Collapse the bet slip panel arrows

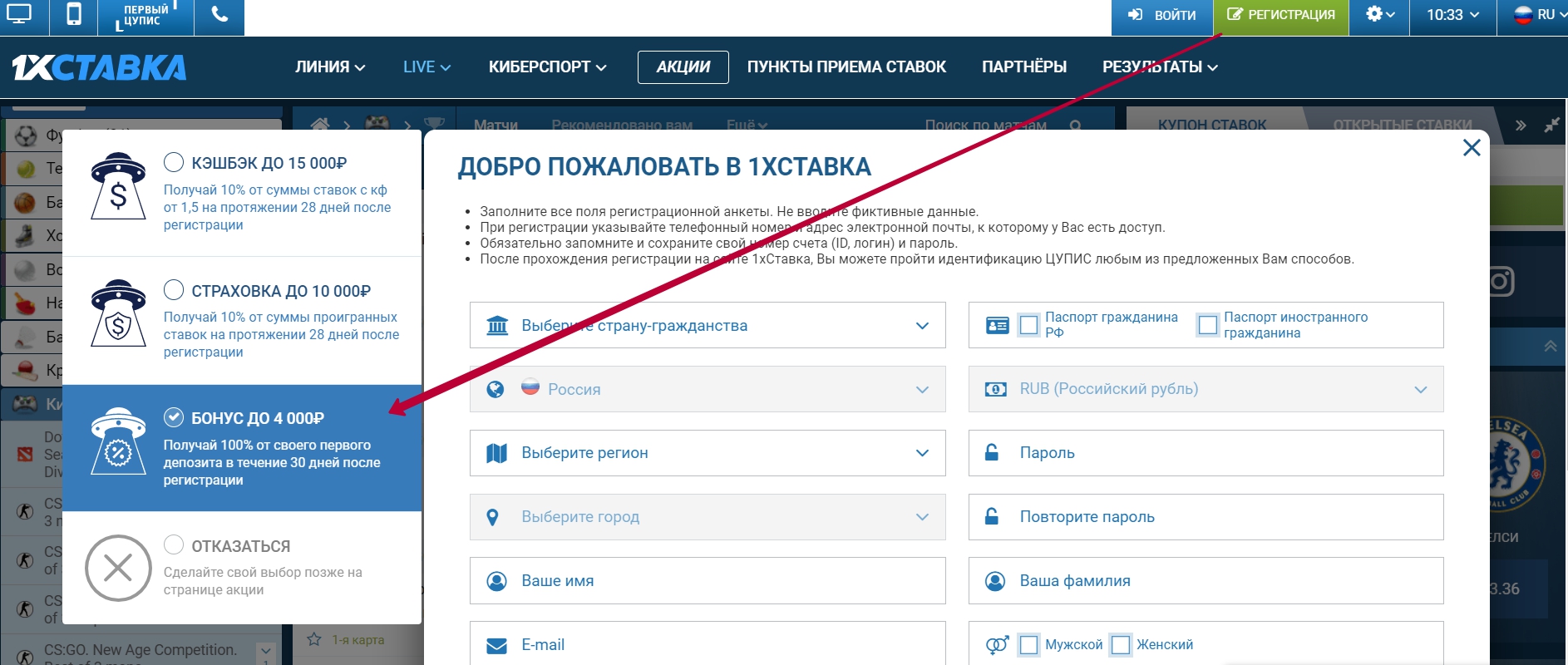pyautogui.click(x=1521, y=126)
